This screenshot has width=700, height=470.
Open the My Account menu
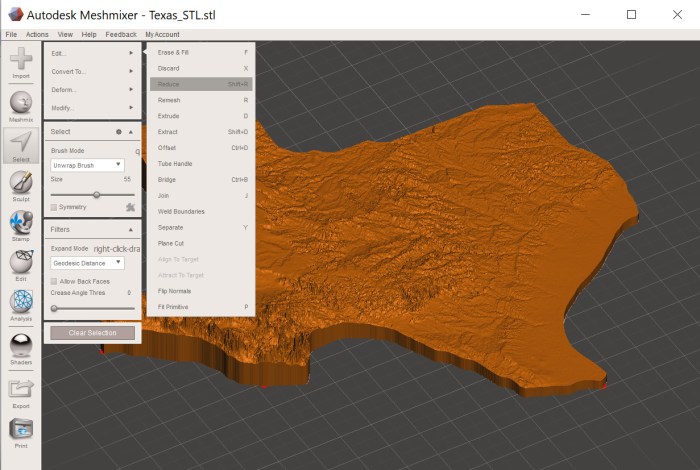pos(162,34)
